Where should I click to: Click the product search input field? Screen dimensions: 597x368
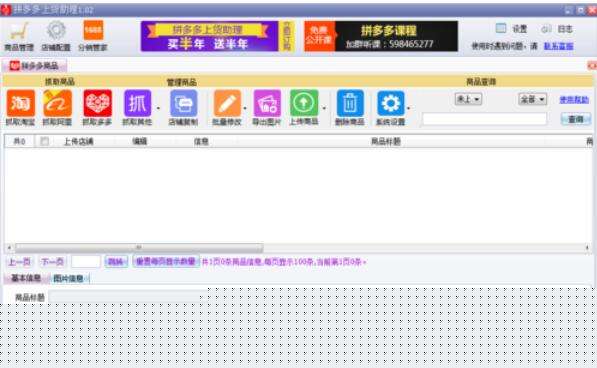pos(485,119)
